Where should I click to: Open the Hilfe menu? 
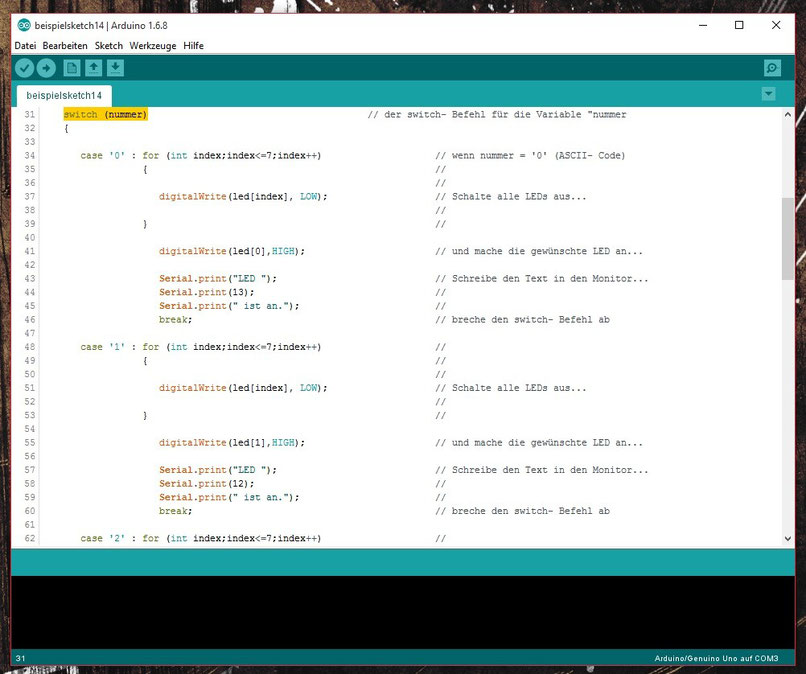pyautogui.click(x=193, y=46)
